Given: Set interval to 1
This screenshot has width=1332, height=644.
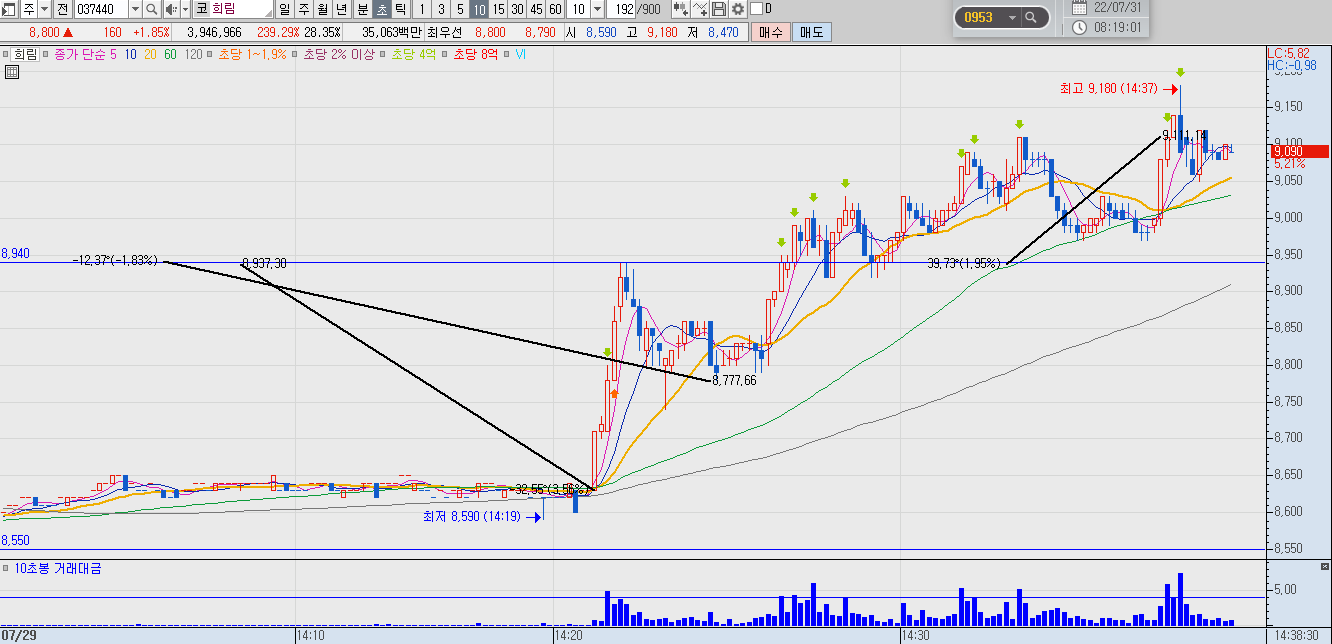Looking at the screenshot, I should 422,9.
